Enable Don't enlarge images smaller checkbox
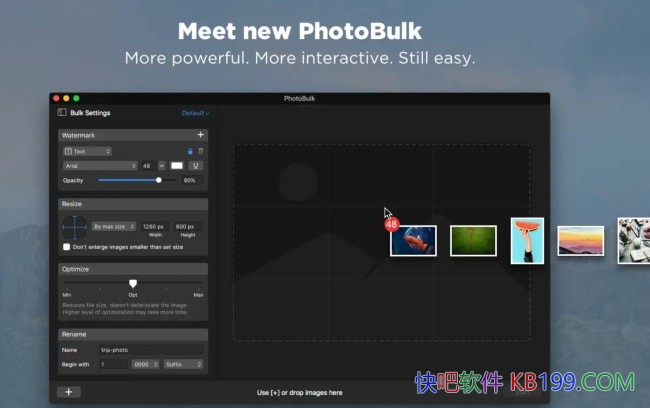 coord(67,246)
